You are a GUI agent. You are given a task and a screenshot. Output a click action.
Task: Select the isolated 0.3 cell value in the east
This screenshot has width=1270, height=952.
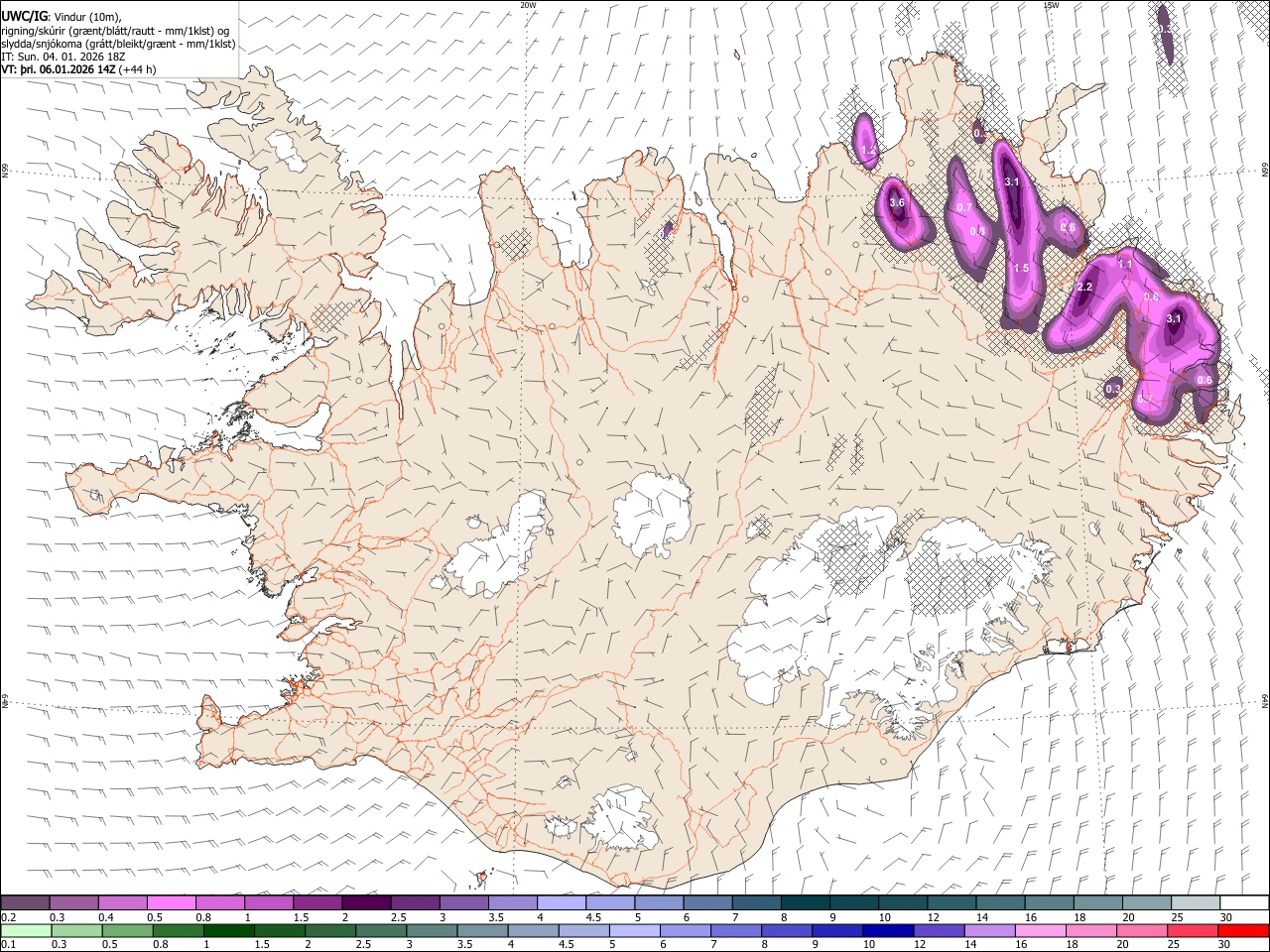pyautogui.click(x=1113, y=389)
